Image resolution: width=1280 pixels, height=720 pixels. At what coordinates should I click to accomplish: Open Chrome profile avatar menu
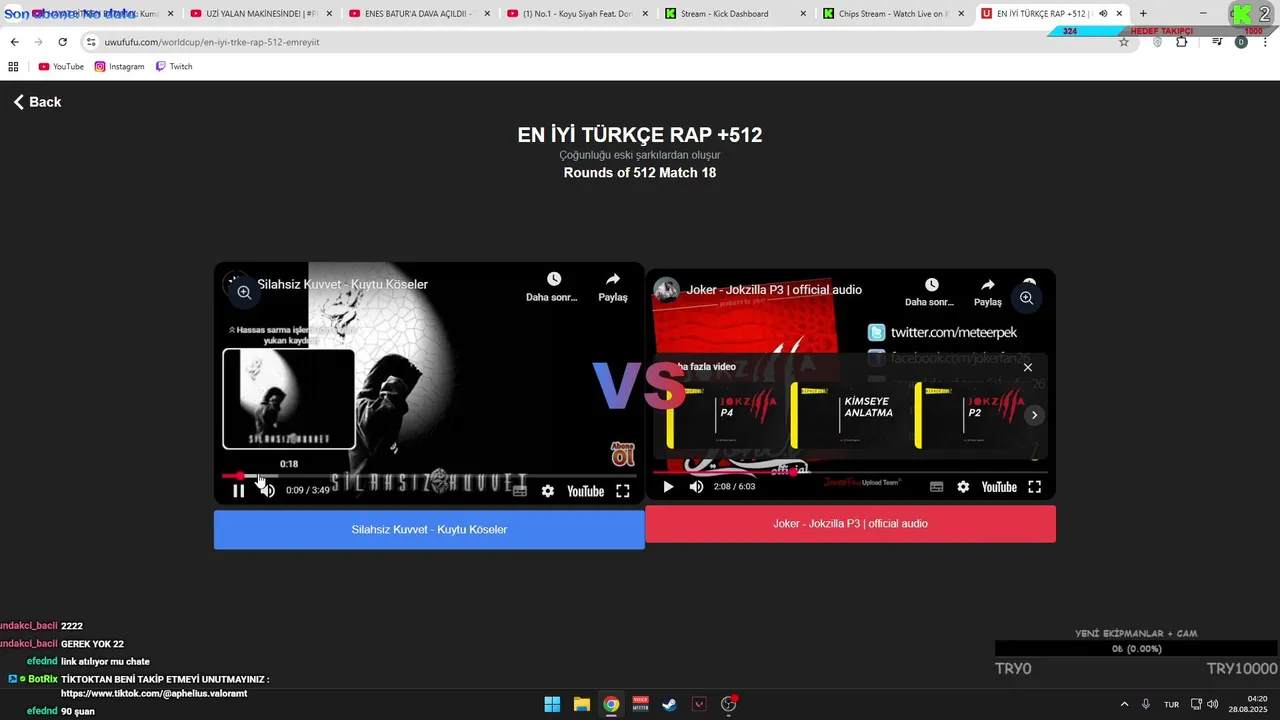tap(1241, 42)
